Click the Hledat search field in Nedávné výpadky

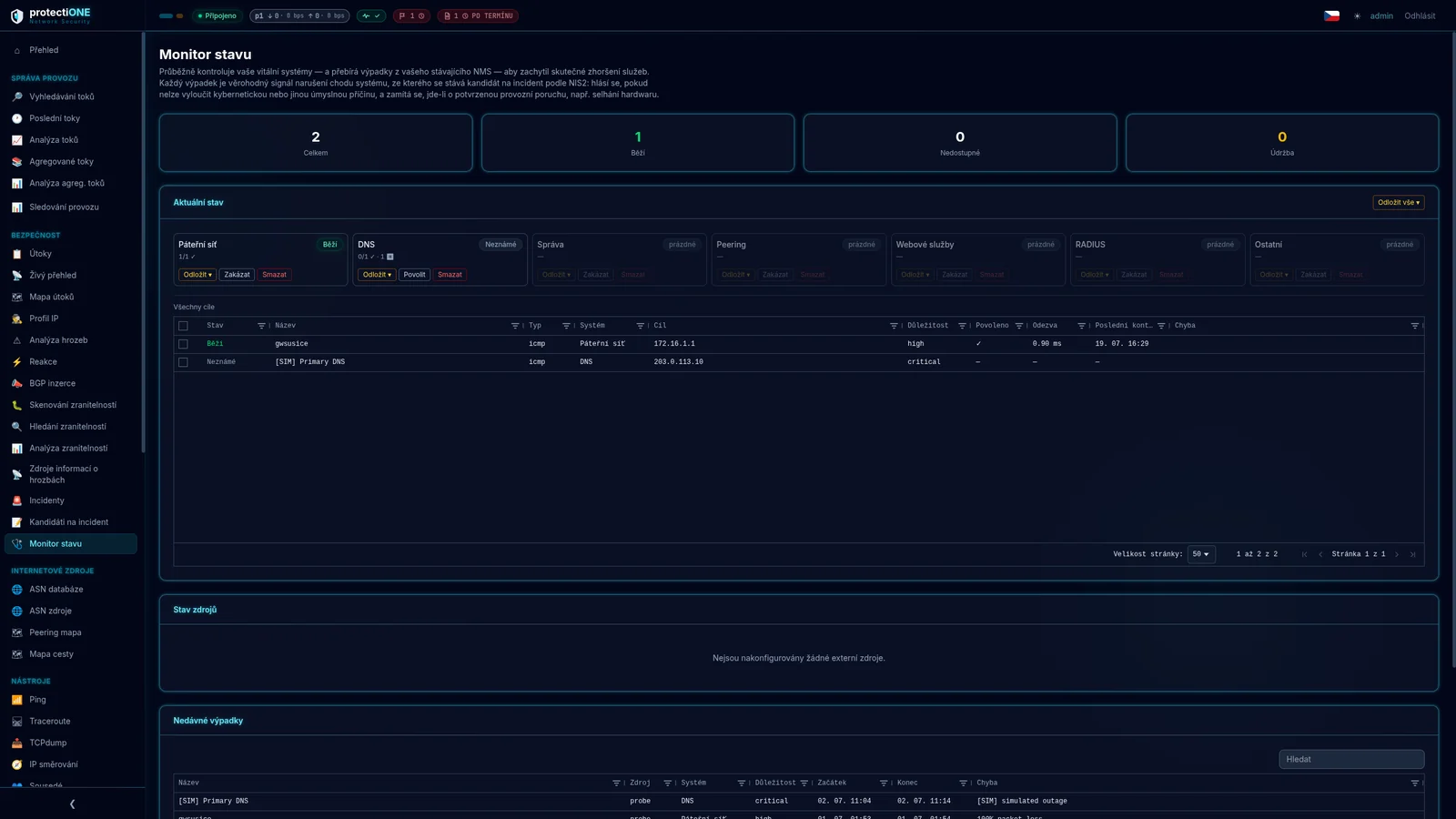1351,760
